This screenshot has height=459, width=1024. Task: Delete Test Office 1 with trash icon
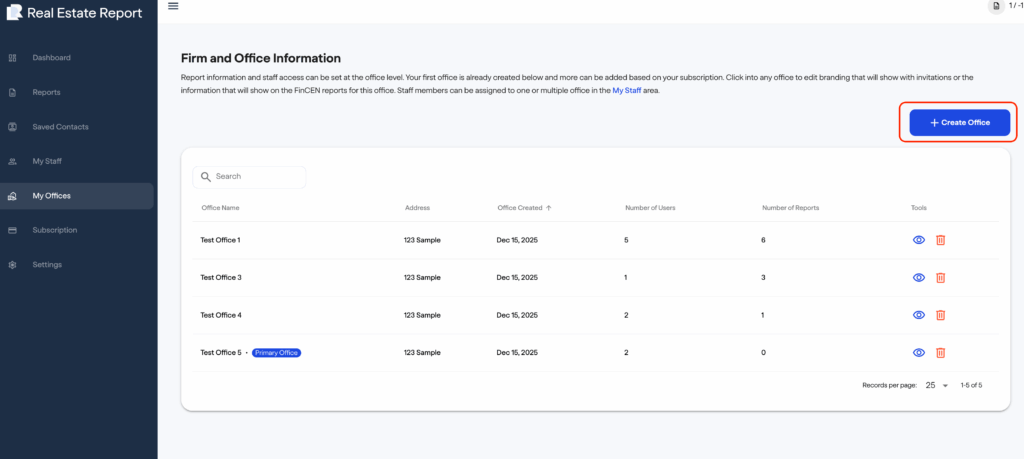940,240
